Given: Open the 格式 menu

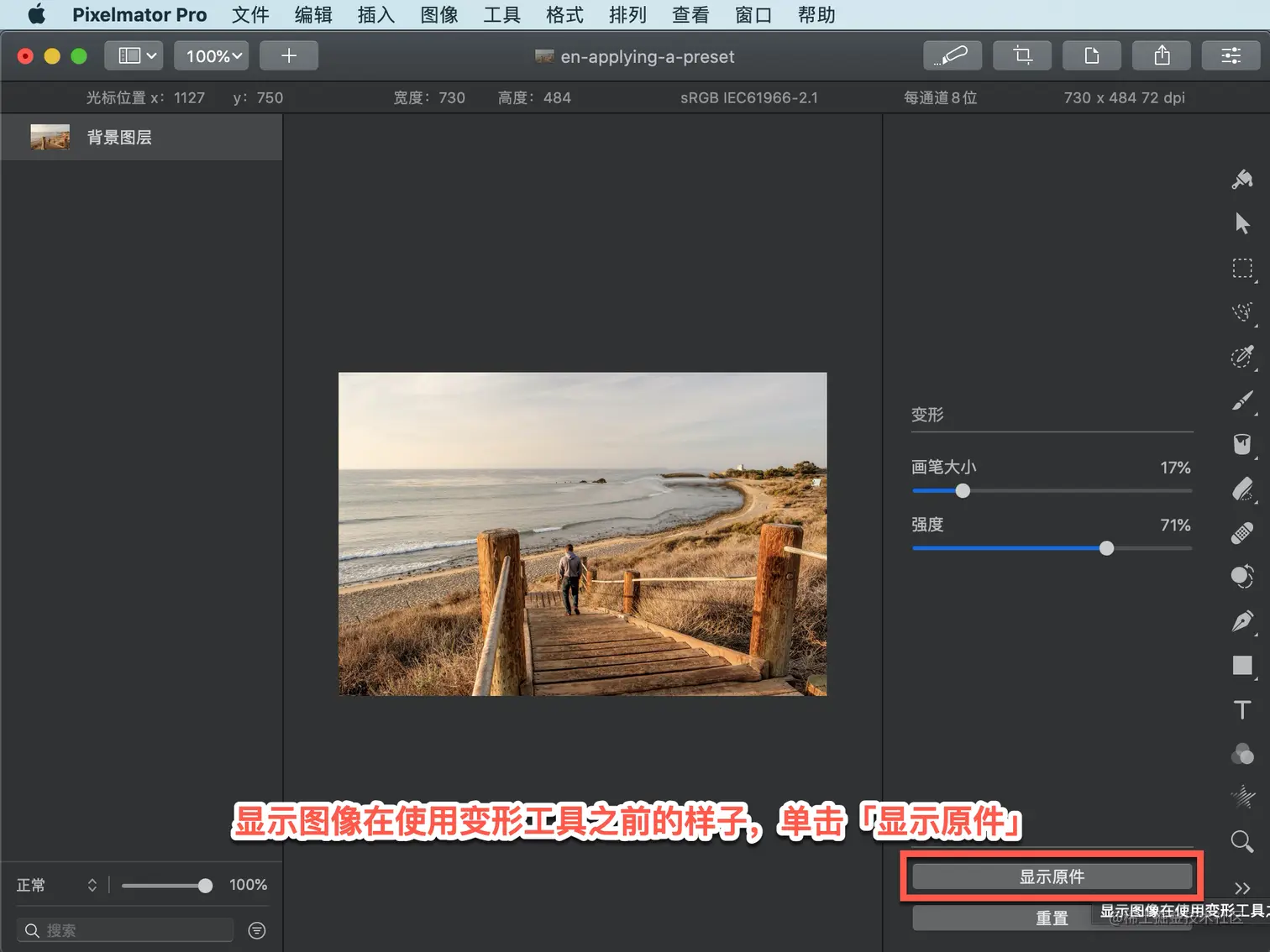Looking at the screenshot, I should 564,14.
